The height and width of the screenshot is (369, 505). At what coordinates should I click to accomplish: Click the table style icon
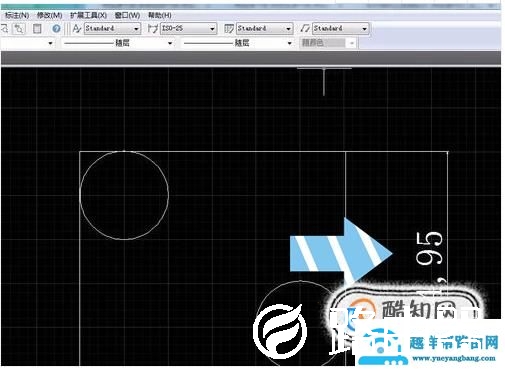tap(229, 29)
